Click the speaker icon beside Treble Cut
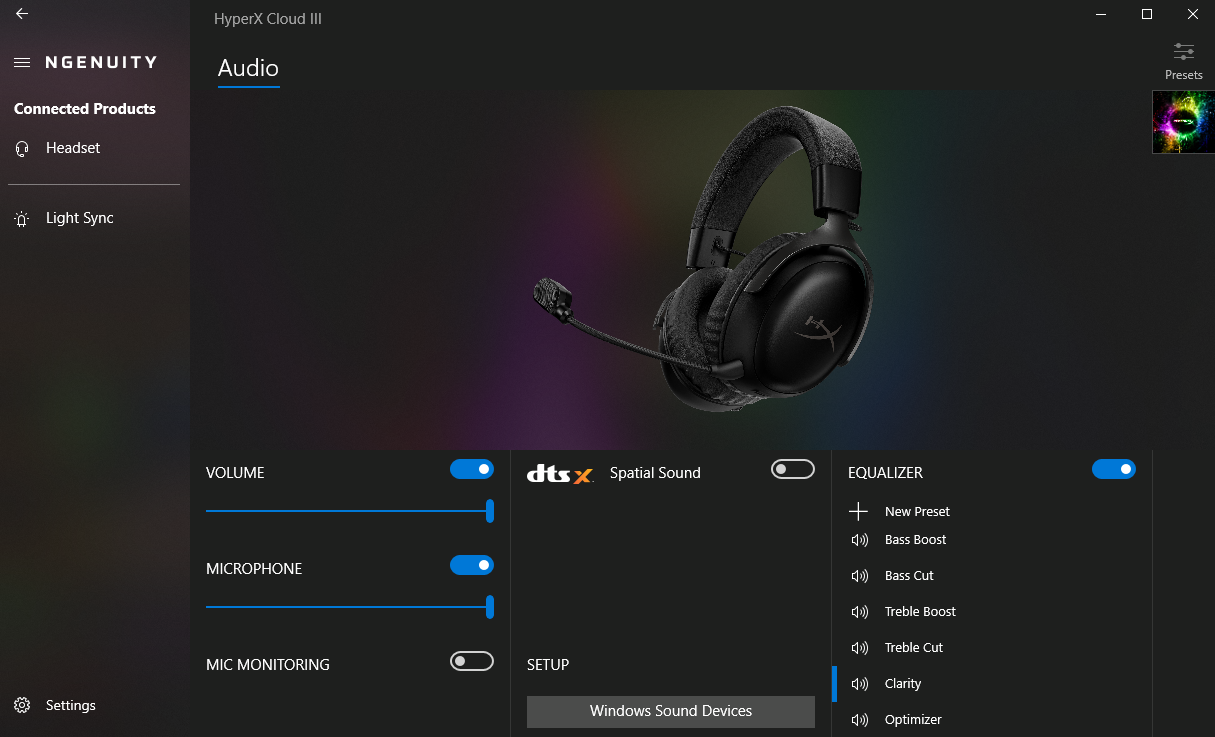1215x737 pixels. tap(859, 648)
